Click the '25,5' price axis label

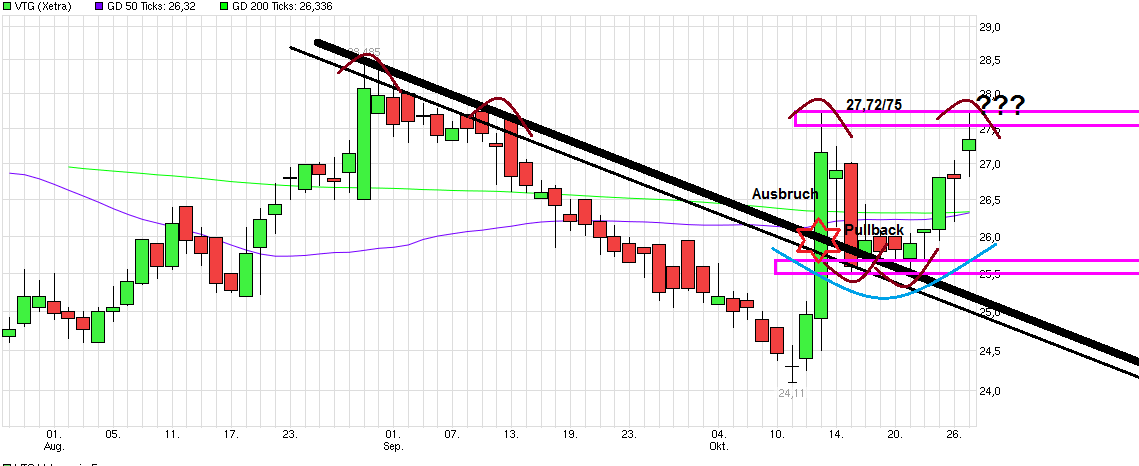click(x=990, y=274)
